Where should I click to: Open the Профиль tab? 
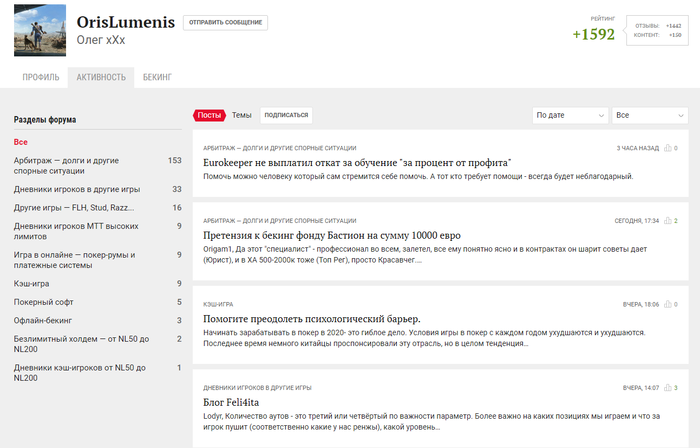click(x=41, y=77)
